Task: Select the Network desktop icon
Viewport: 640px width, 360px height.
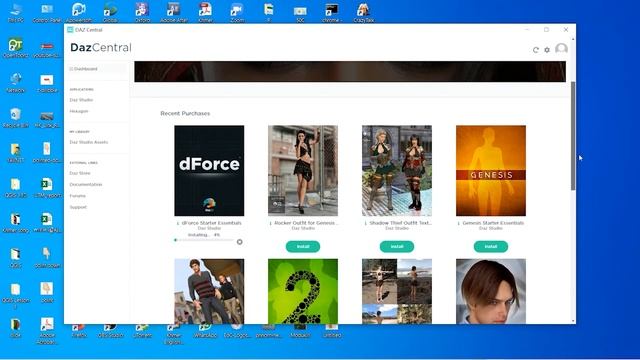Action: pyautogui.click(x=16, y=83)
